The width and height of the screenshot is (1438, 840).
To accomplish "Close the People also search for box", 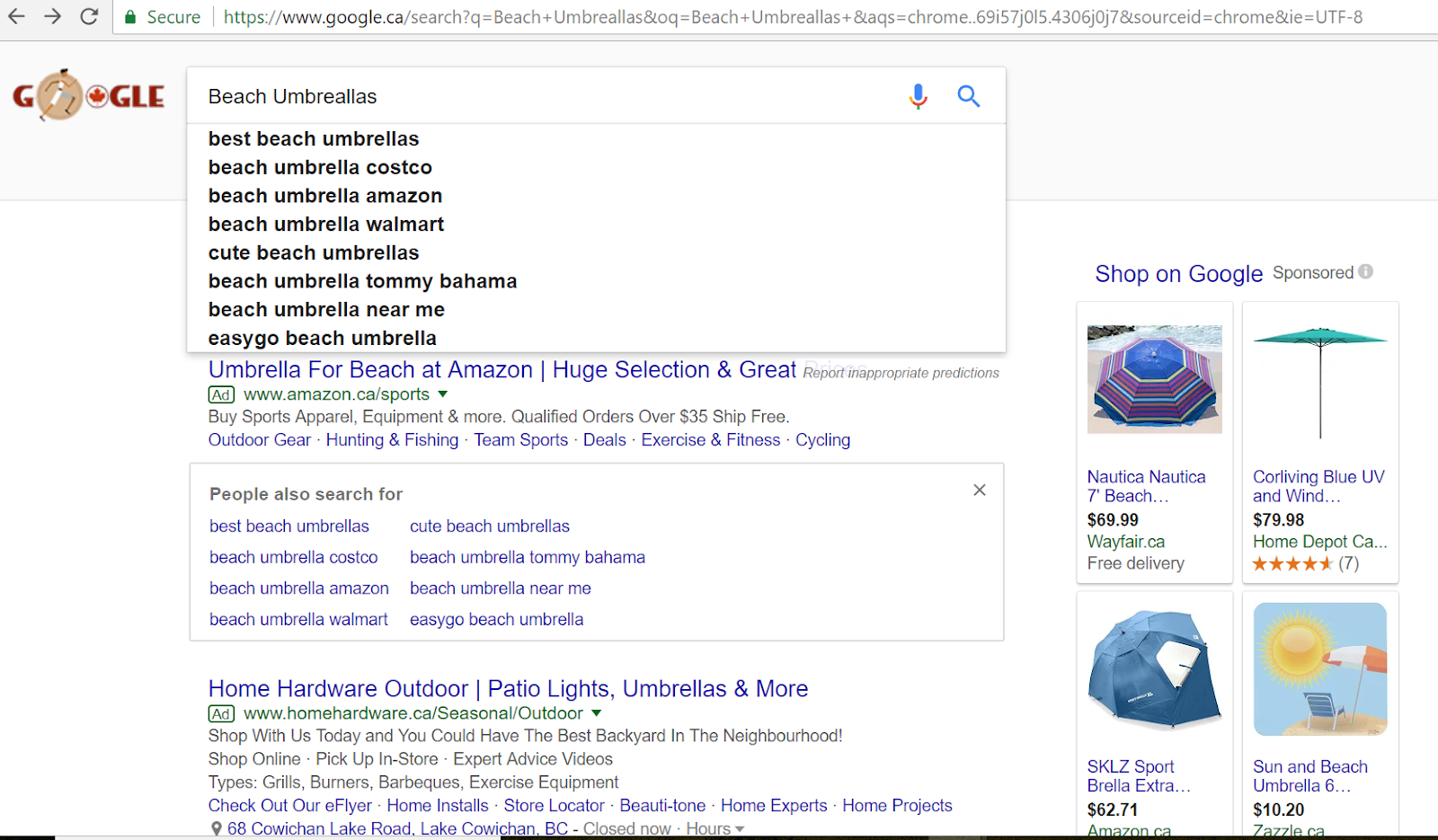I will pyautogui.click(x=980, y=490).
